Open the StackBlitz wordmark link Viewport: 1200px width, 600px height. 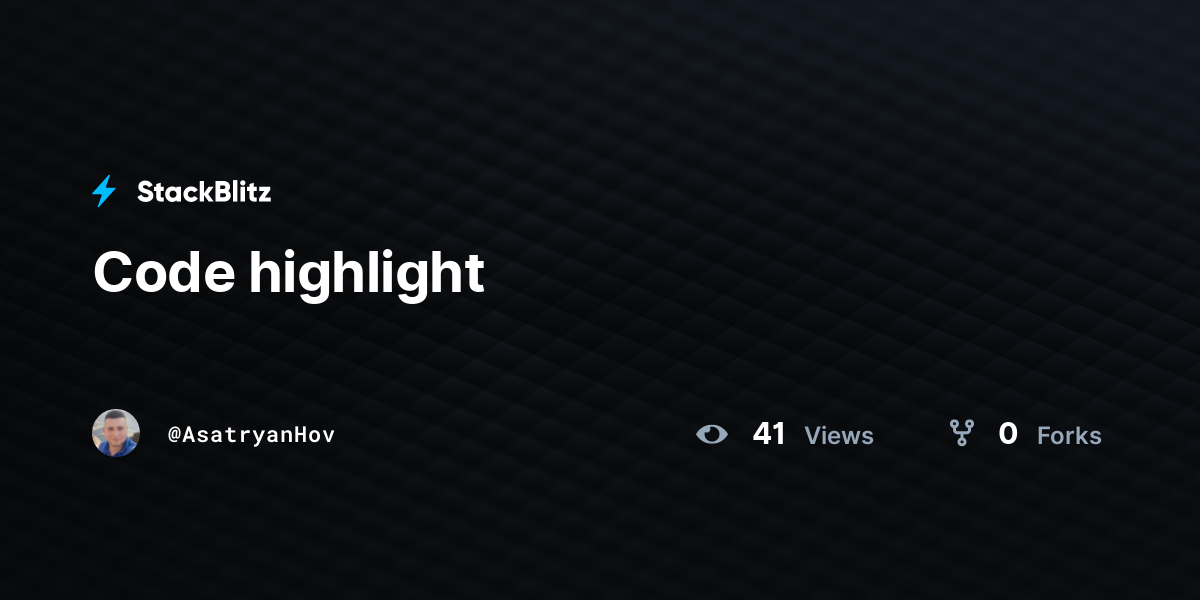coord(204,192)
